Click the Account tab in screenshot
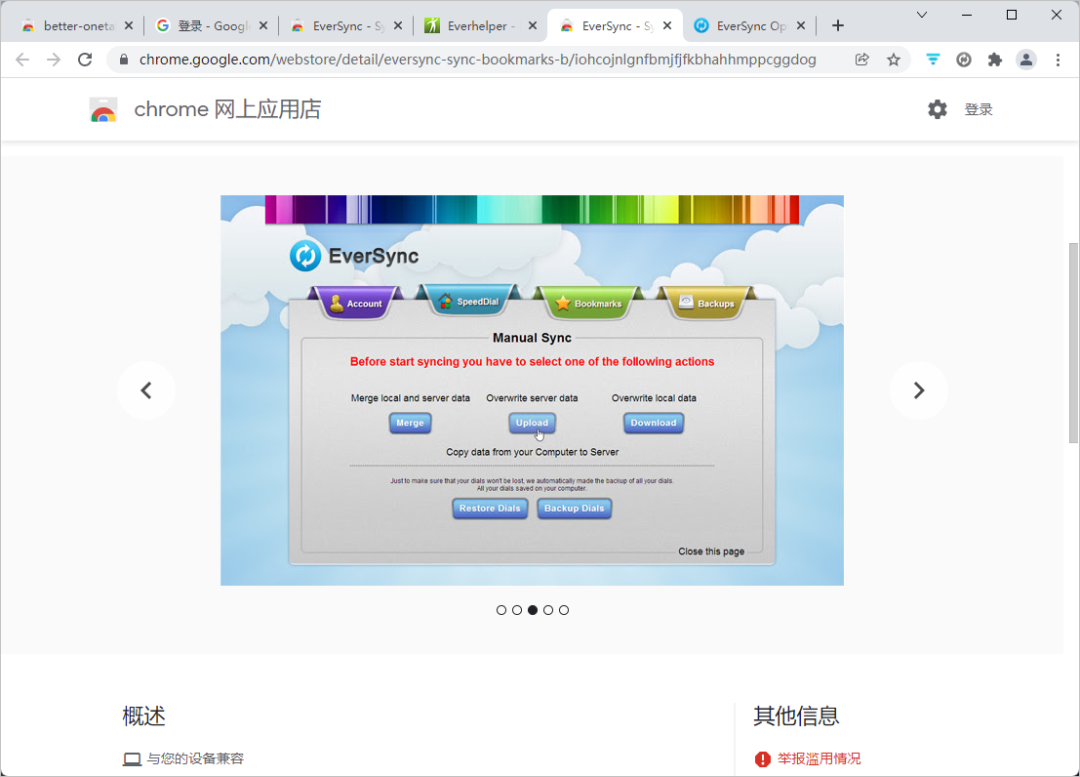Screen dimensions: 1080x777 (x=355, y=303)
